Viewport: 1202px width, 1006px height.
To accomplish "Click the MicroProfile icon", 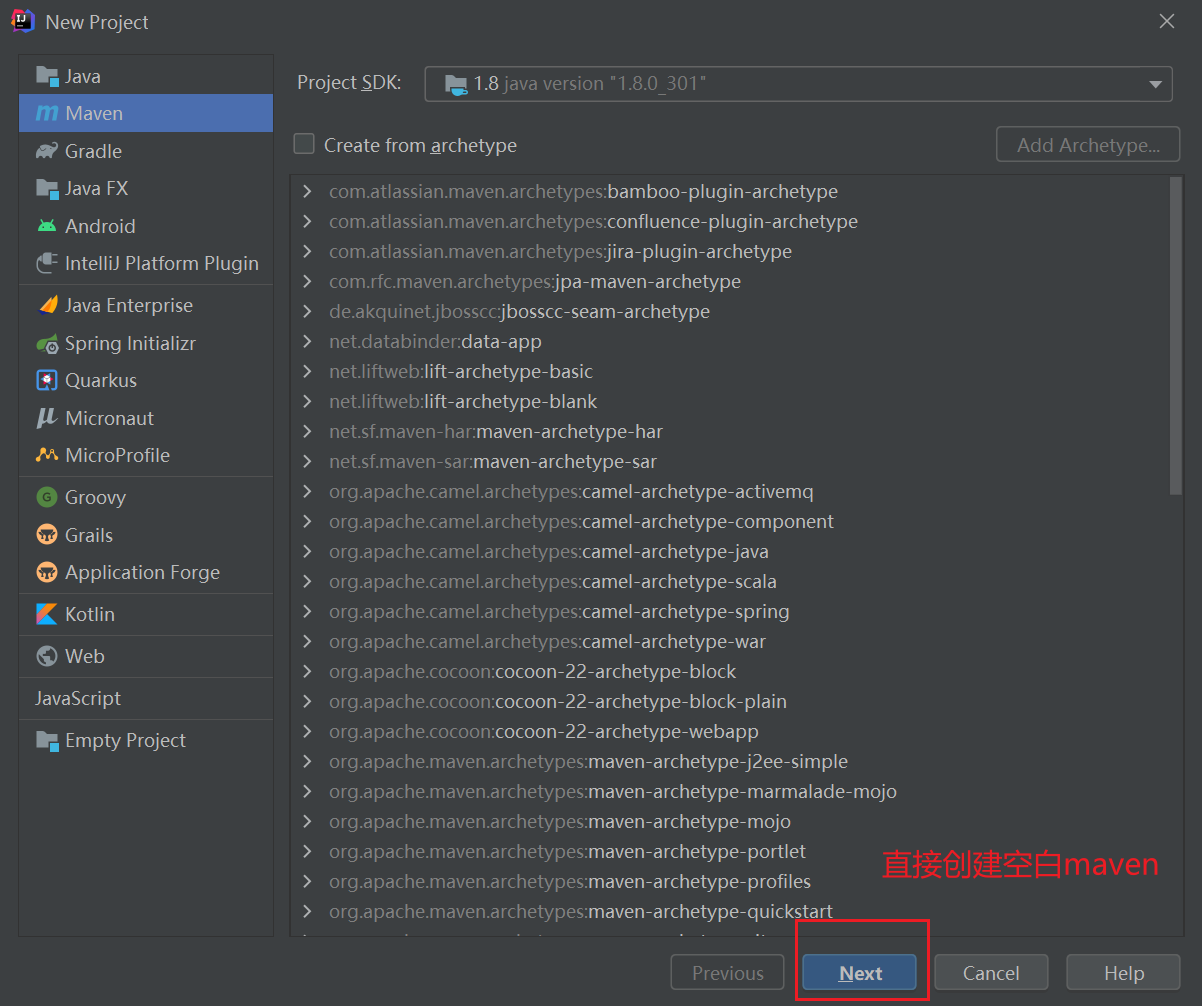I will [x=47, y=455].
